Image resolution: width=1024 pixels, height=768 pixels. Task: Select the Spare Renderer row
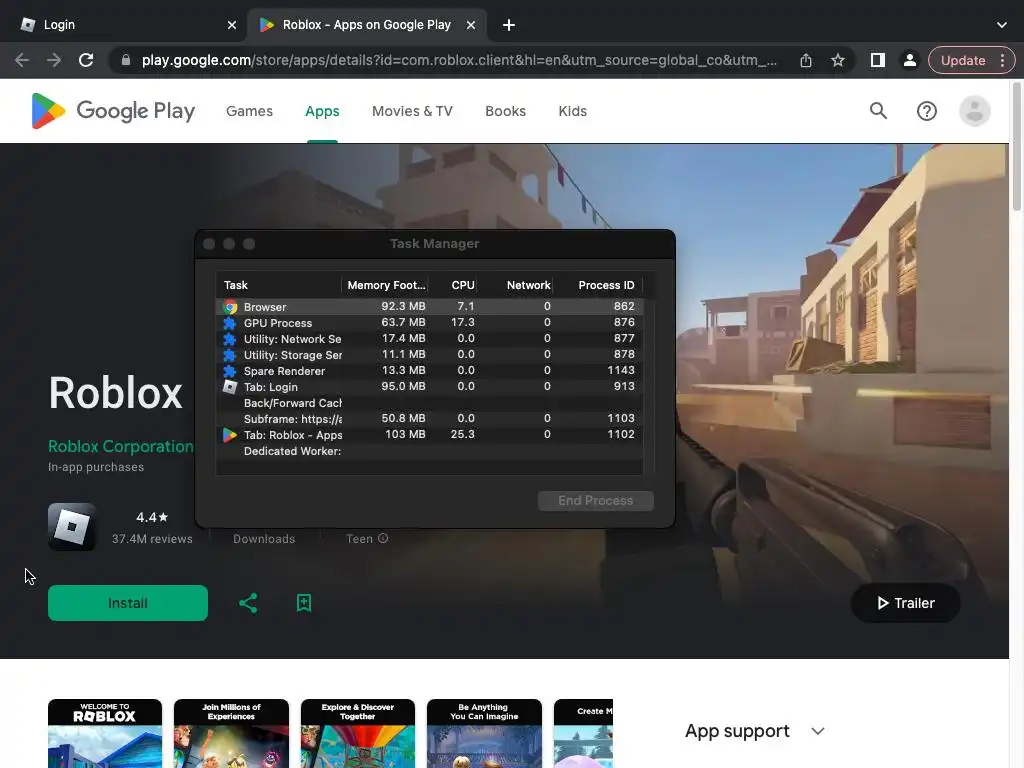click(x=430, y=370)
